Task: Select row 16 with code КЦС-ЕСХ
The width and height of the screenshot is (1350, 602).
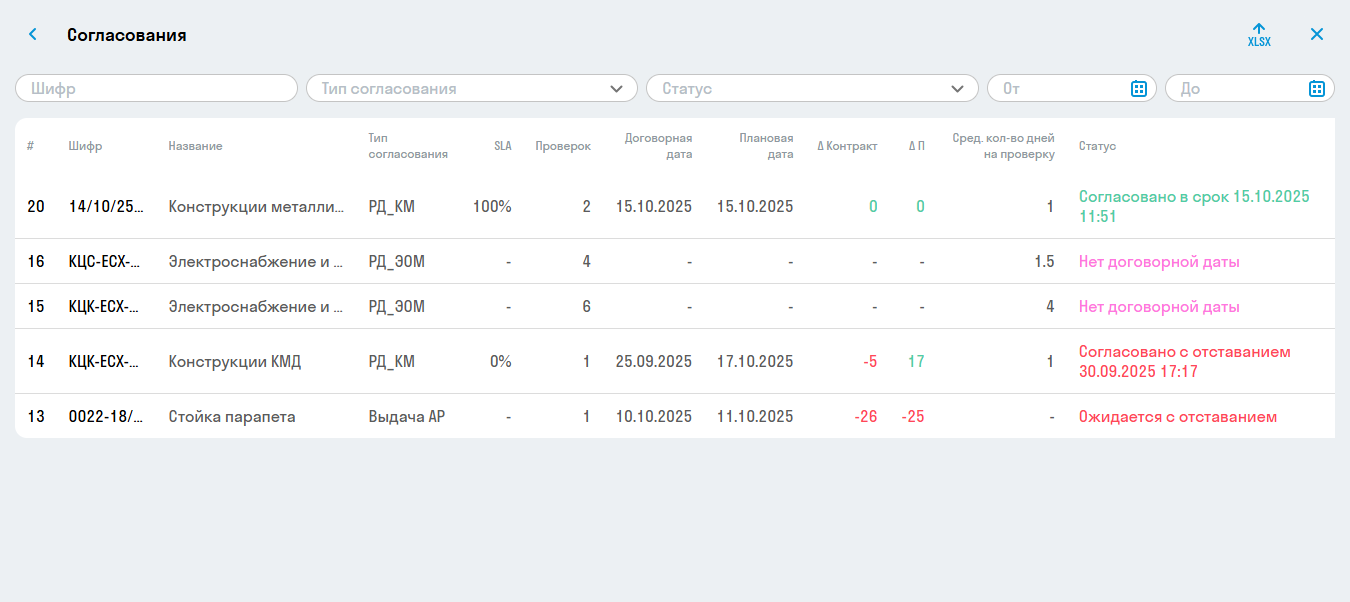Action: (x=104, y=262)
